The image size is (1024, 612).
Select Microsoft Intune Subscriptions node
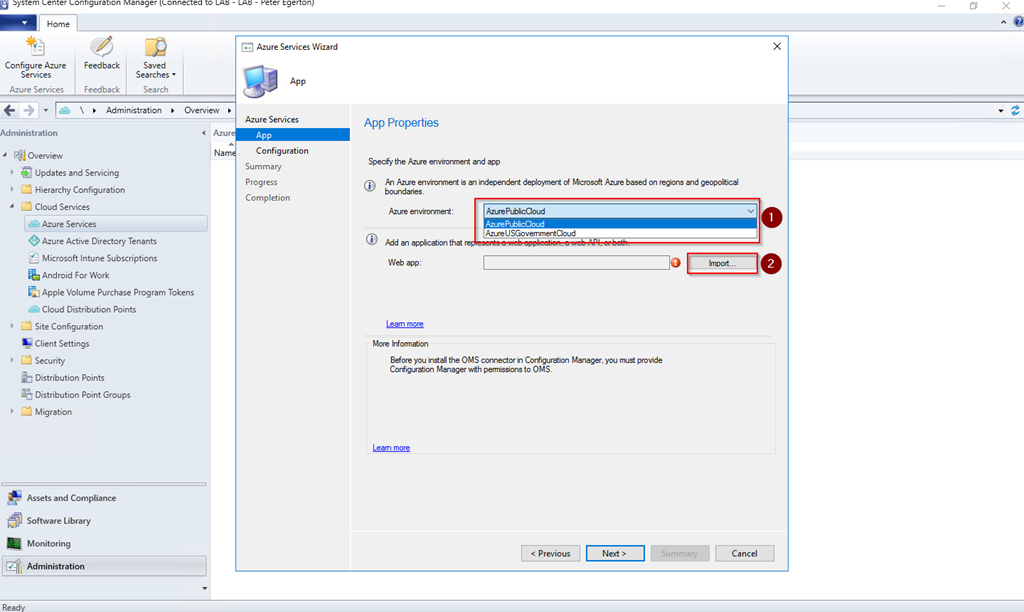(x=98, y=258)
